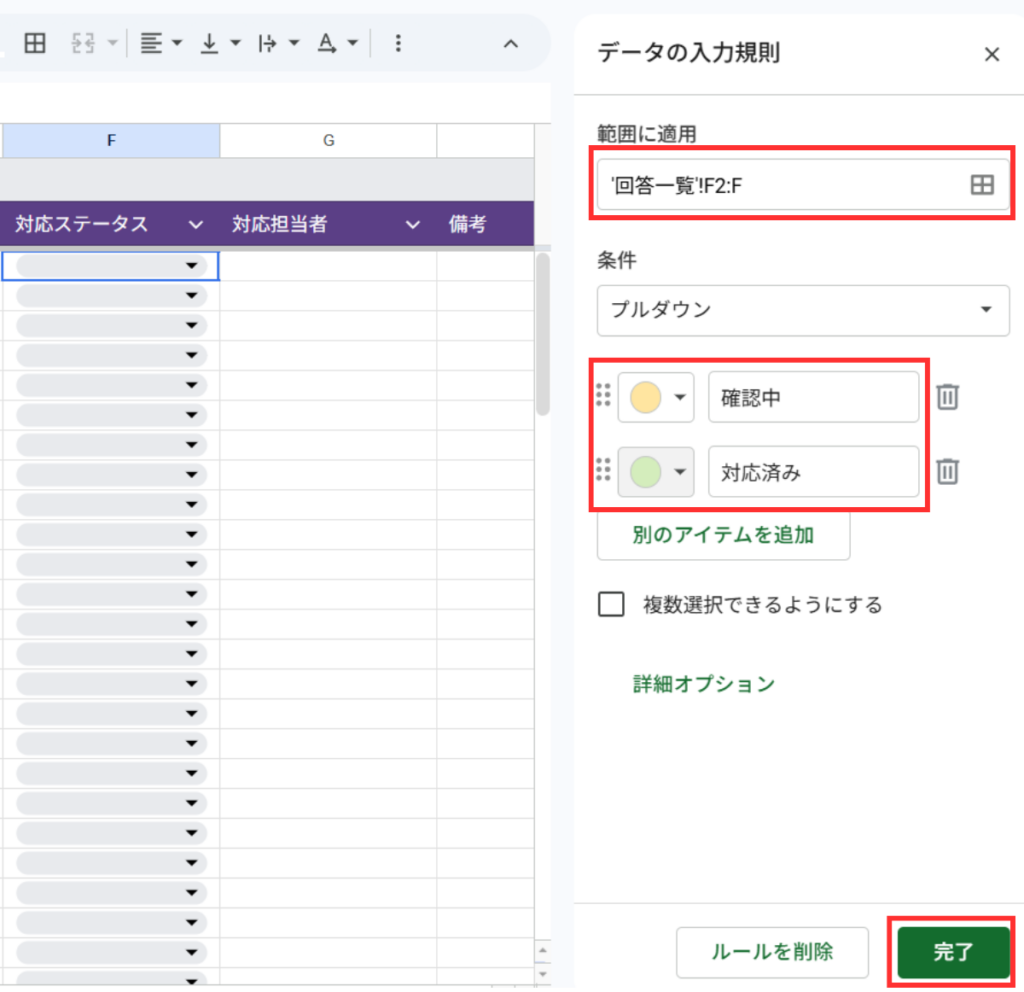The image size is (1024, 992).
Task: Click the 対応済み item text field
Action: pos(813,472)
